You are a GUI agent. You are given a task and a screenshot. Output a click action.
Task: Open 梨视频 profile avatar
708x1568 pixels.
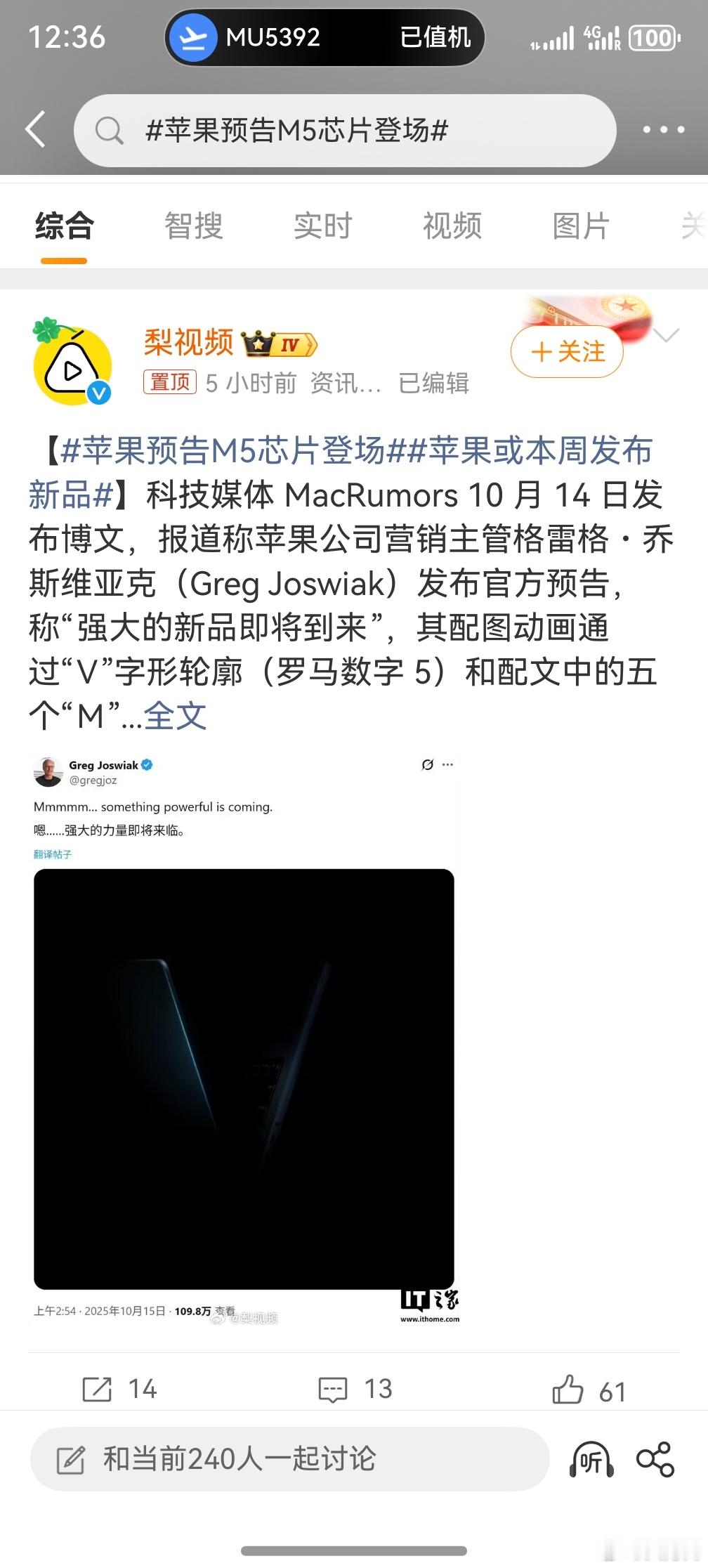(x=72, y=361)
